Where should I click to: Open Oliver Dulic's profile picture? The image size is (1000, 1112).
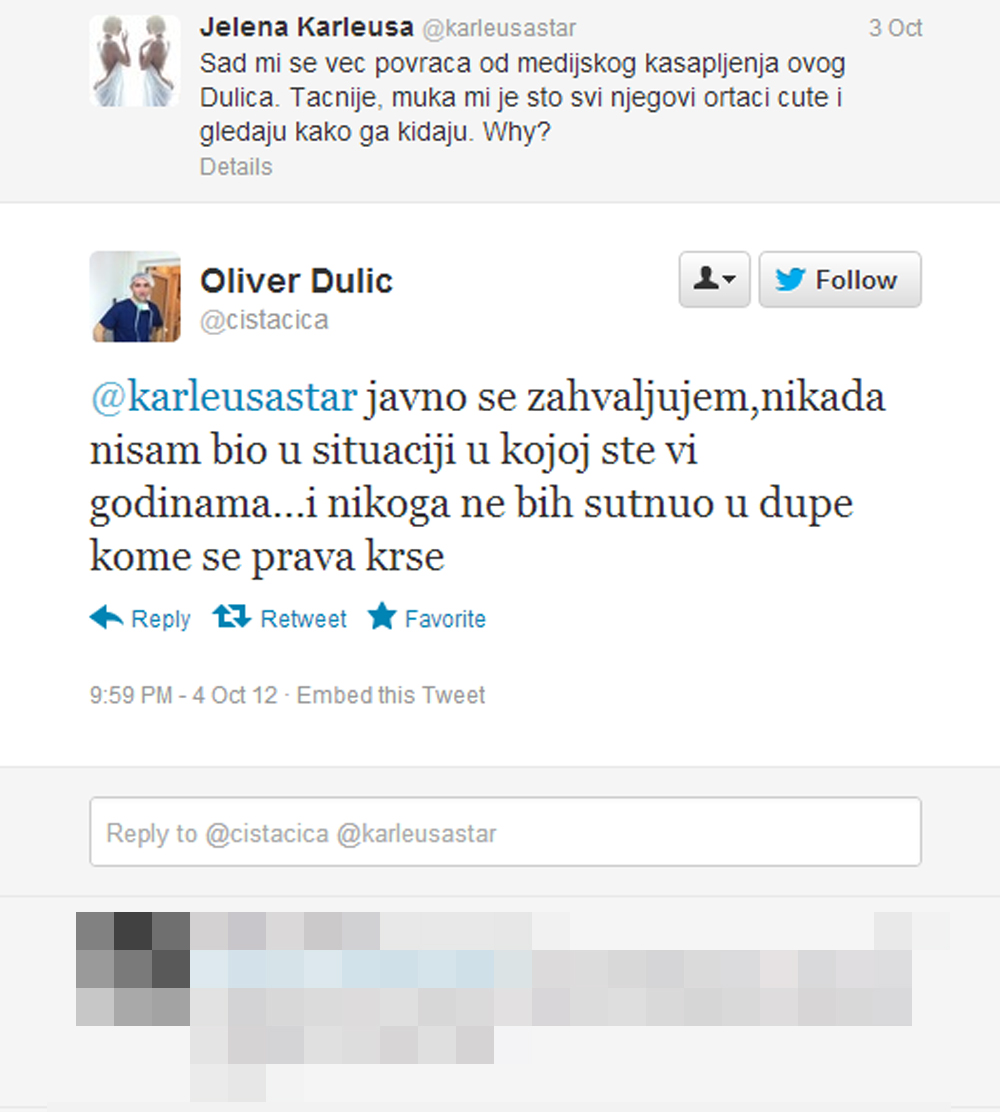pyautogui.click(x=135, y=296)
